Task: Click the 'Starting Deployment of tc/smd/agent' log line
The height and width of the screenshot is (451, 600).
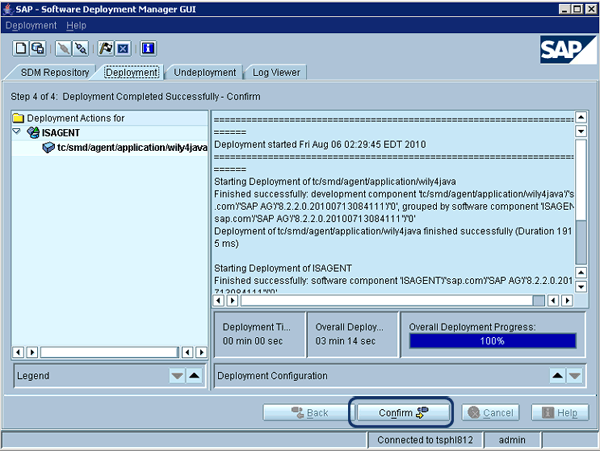Action: click(x=335, y=181)
